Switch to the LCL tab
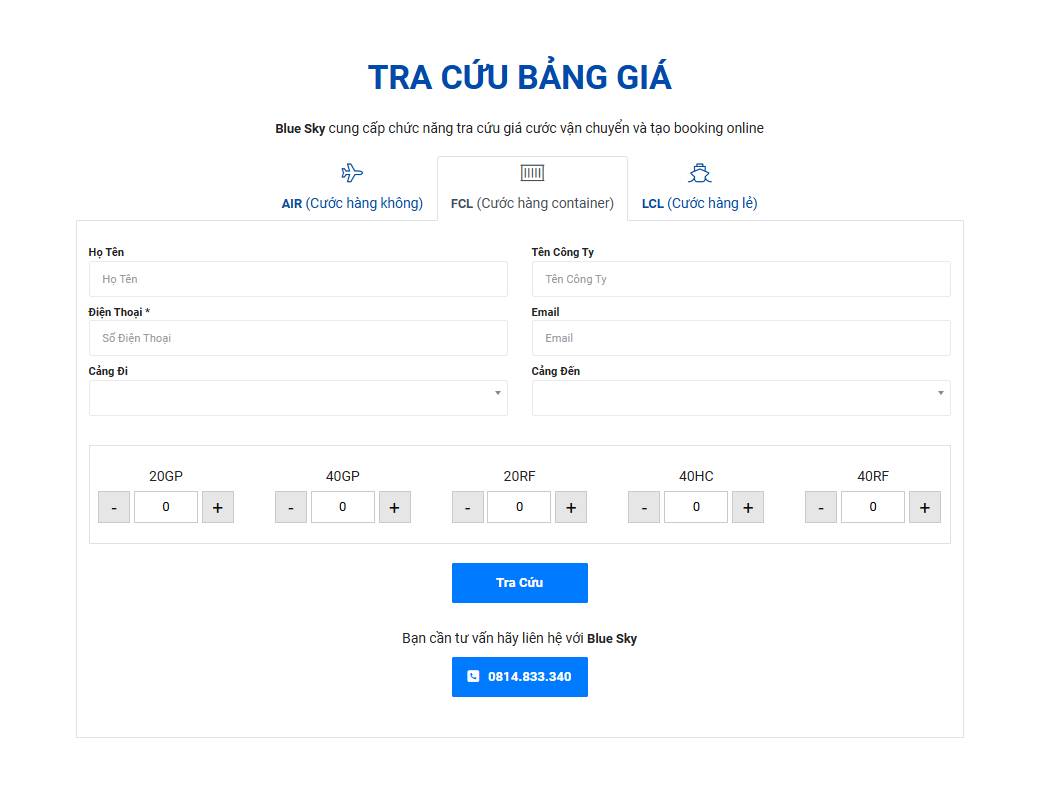 699,203
